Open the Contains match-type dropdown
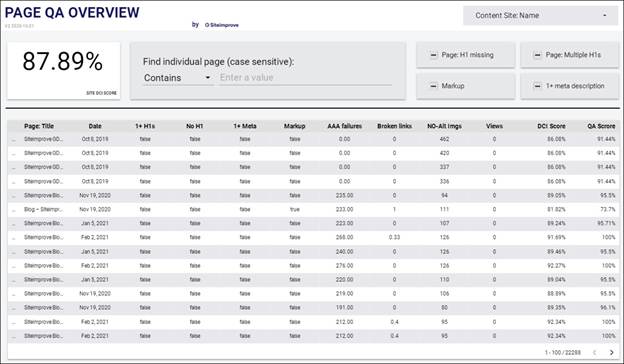The height and width of the screenshot is (364, 624). coord(177,78)
